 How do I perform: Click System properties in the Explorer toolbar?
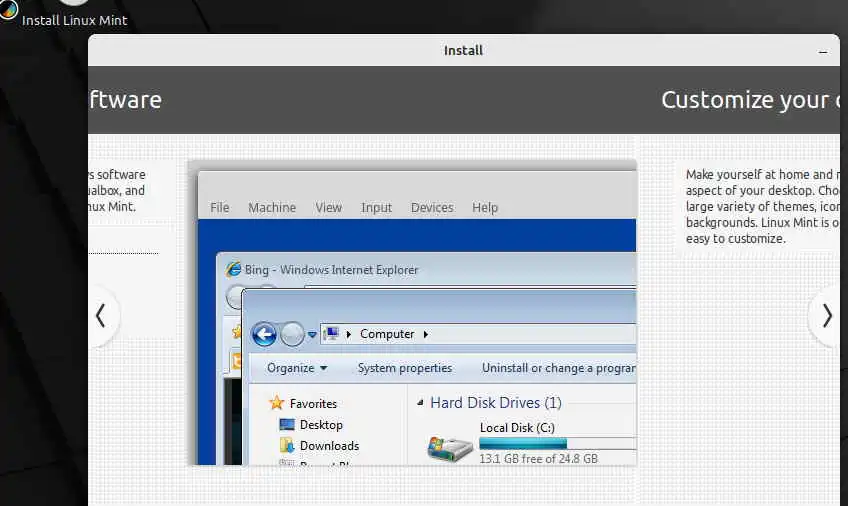coord(405,368)
